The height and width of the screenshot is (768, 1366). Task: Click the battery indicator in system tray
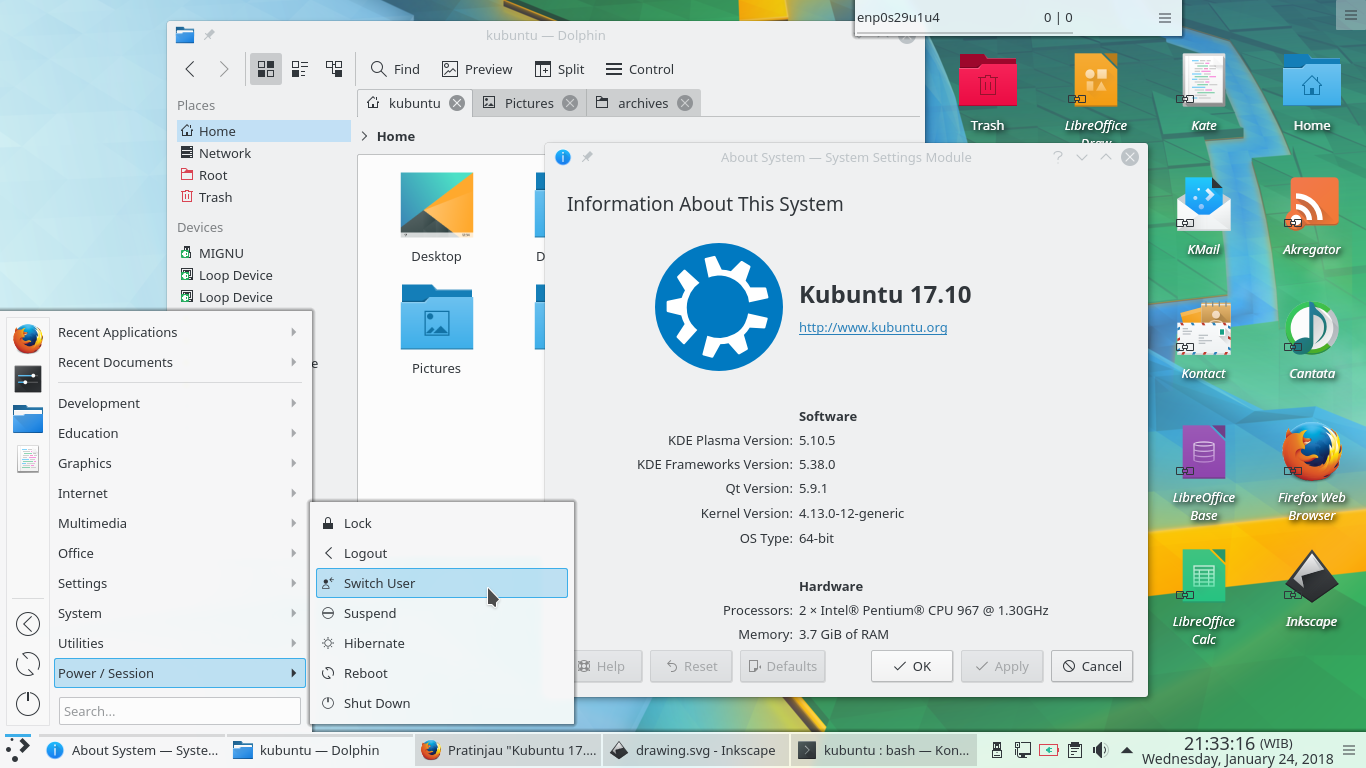tap(1048, 749)
